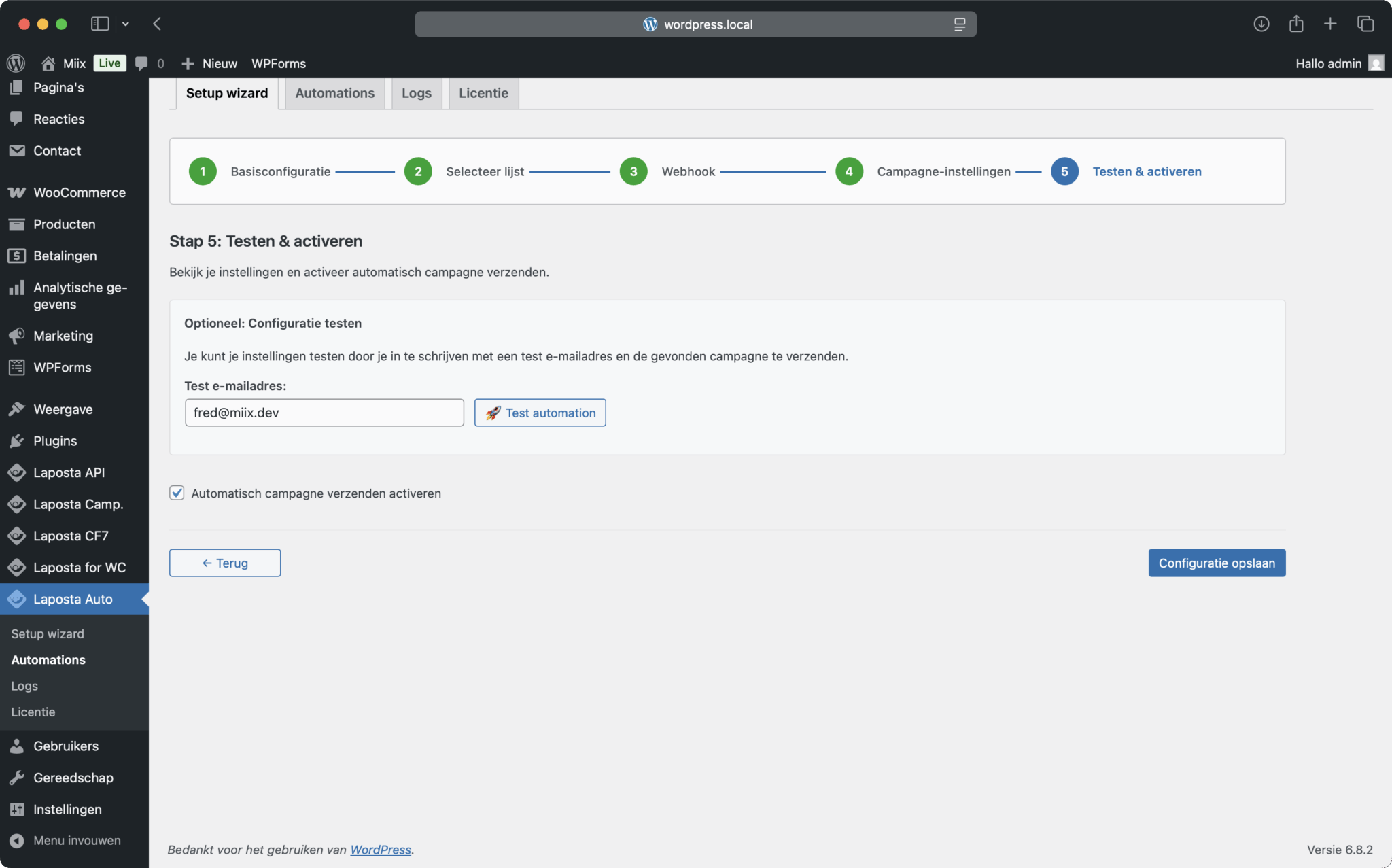Click the Marketing megaphone icon
The height and width of the screenshot is (868, 1392).
[x=17, y=336]
